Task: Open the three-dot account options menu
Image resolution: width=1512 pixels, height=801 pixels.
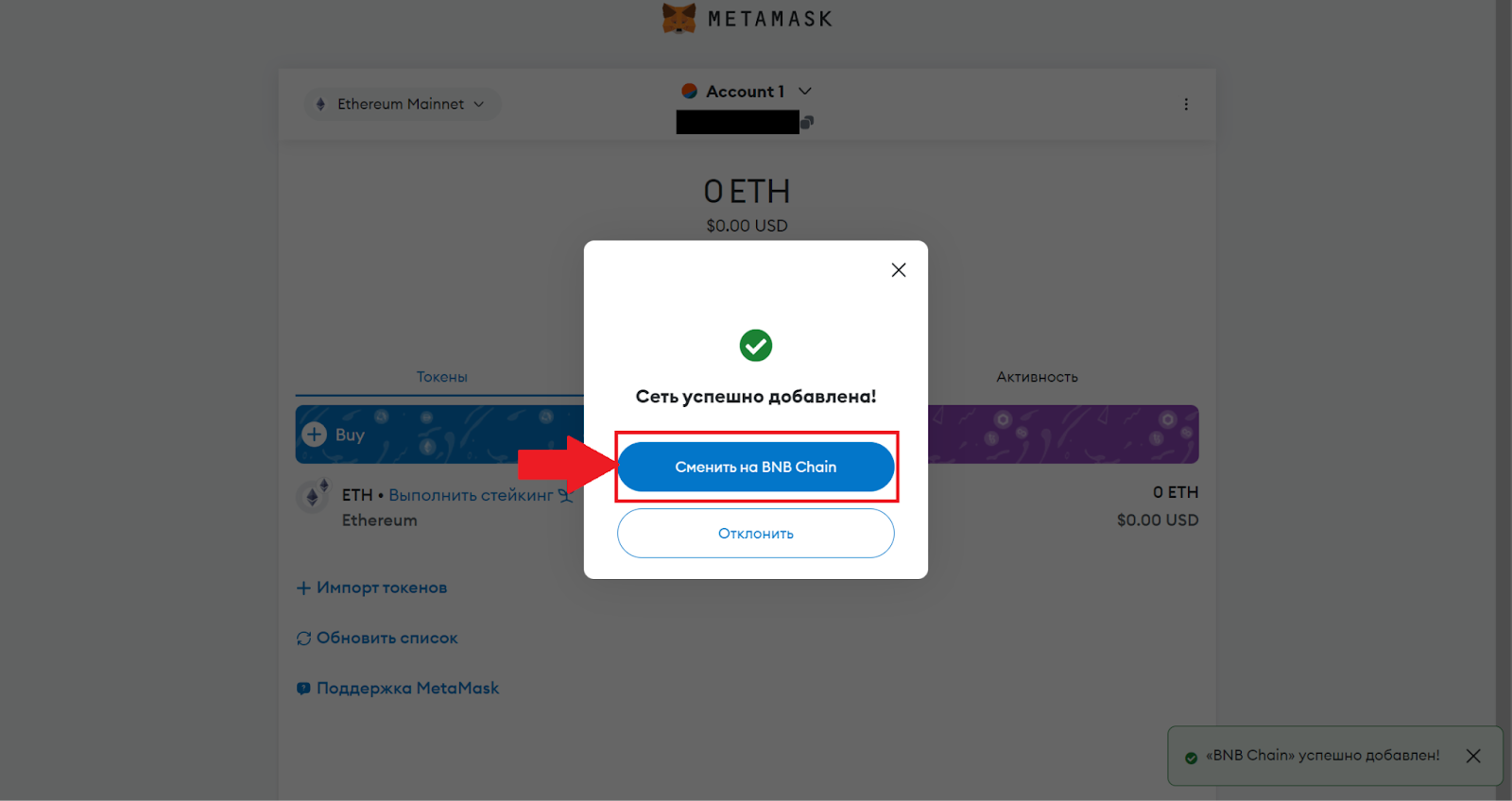Action: pyautogui.click(x=1186, y=104)
